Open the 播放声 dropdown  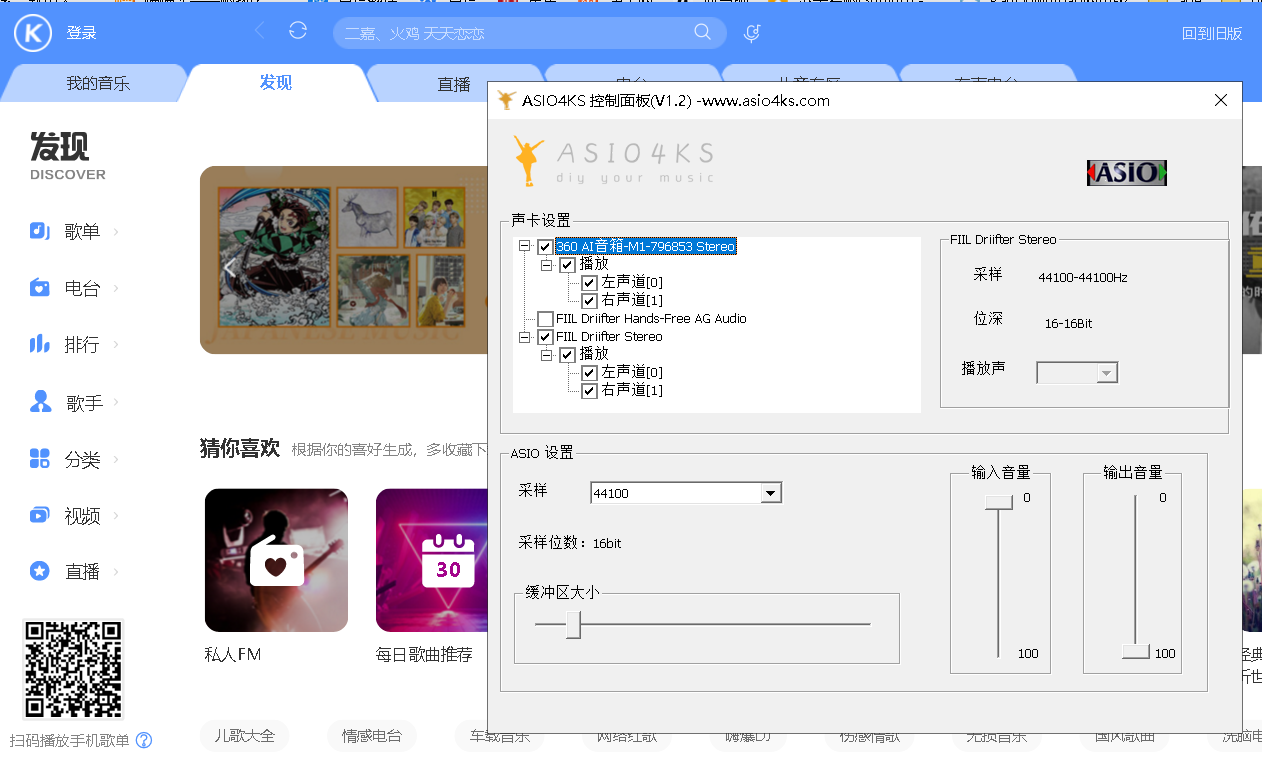point(1106,373)
